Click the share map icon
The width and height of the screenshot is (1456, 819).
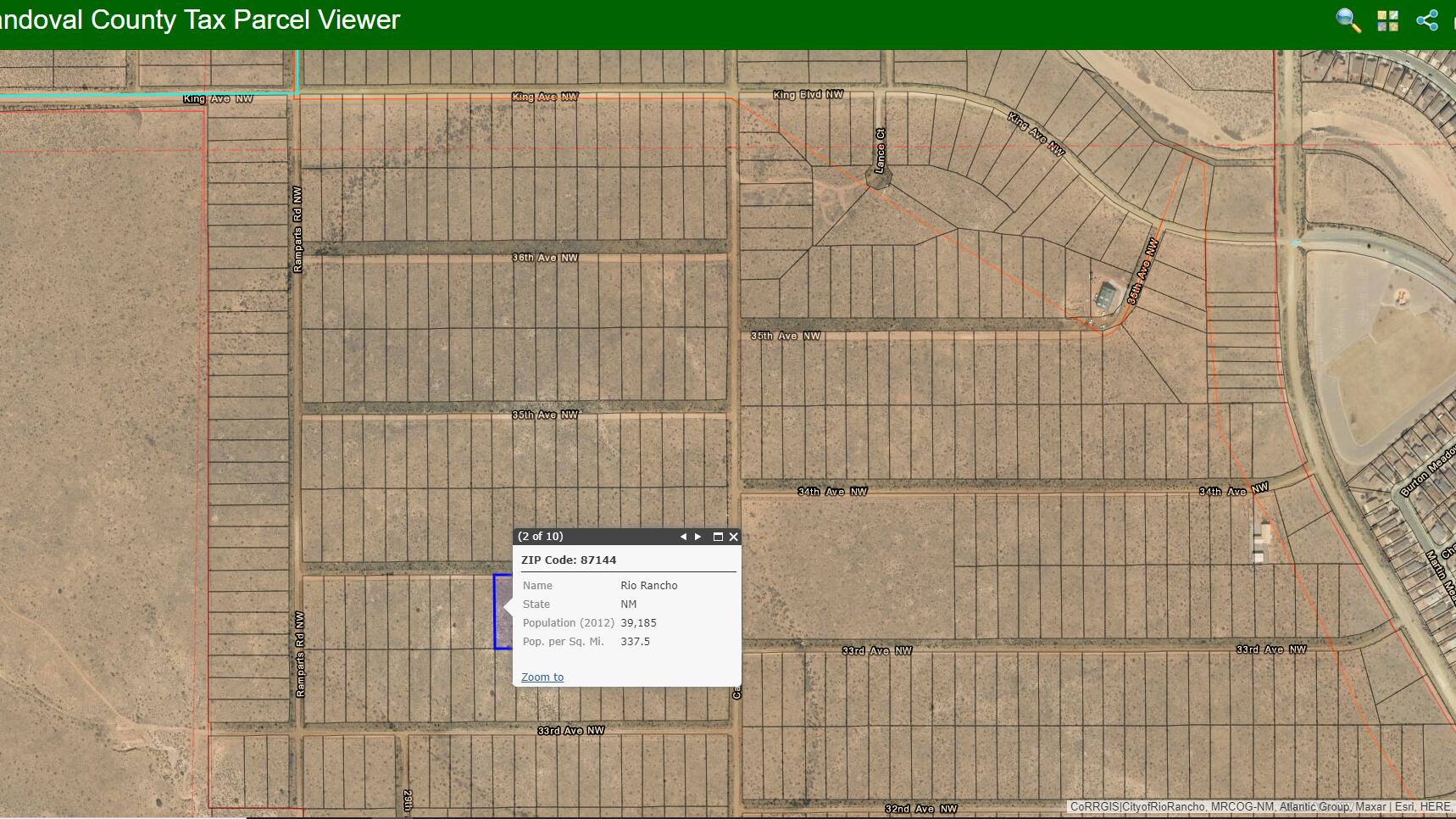click(1427, 20)
